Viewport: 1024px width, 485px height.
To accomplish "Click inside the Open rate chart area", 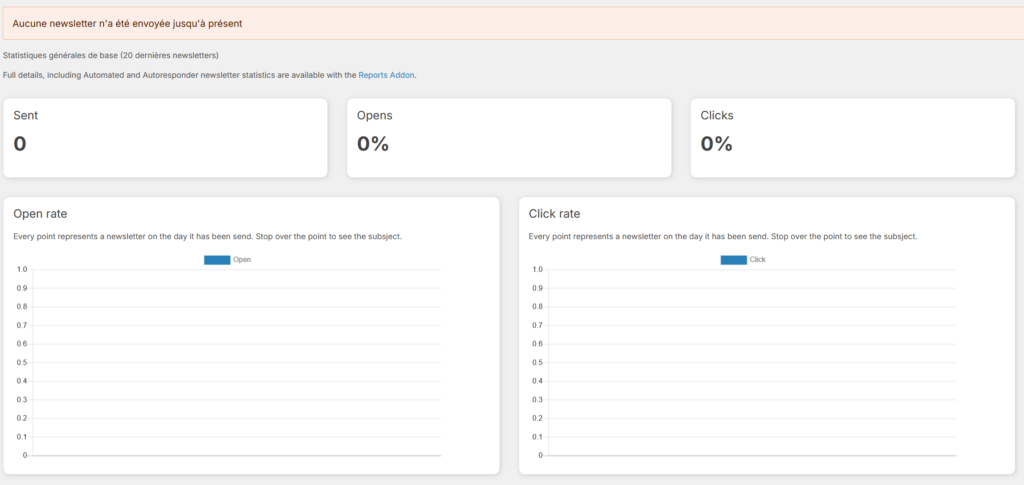I will [235, 360].
